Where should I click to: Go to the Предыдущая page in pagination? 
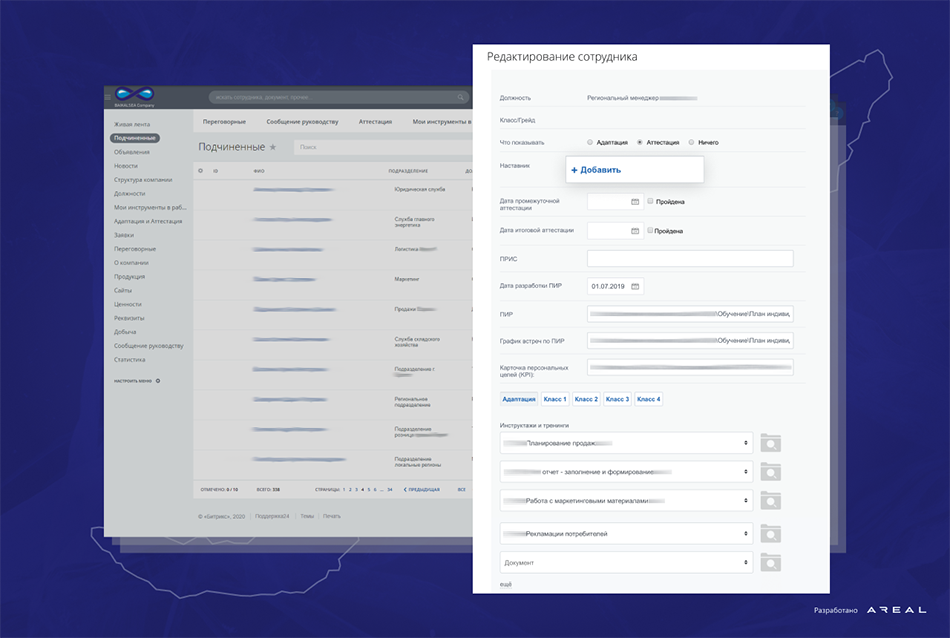[422, 490]
